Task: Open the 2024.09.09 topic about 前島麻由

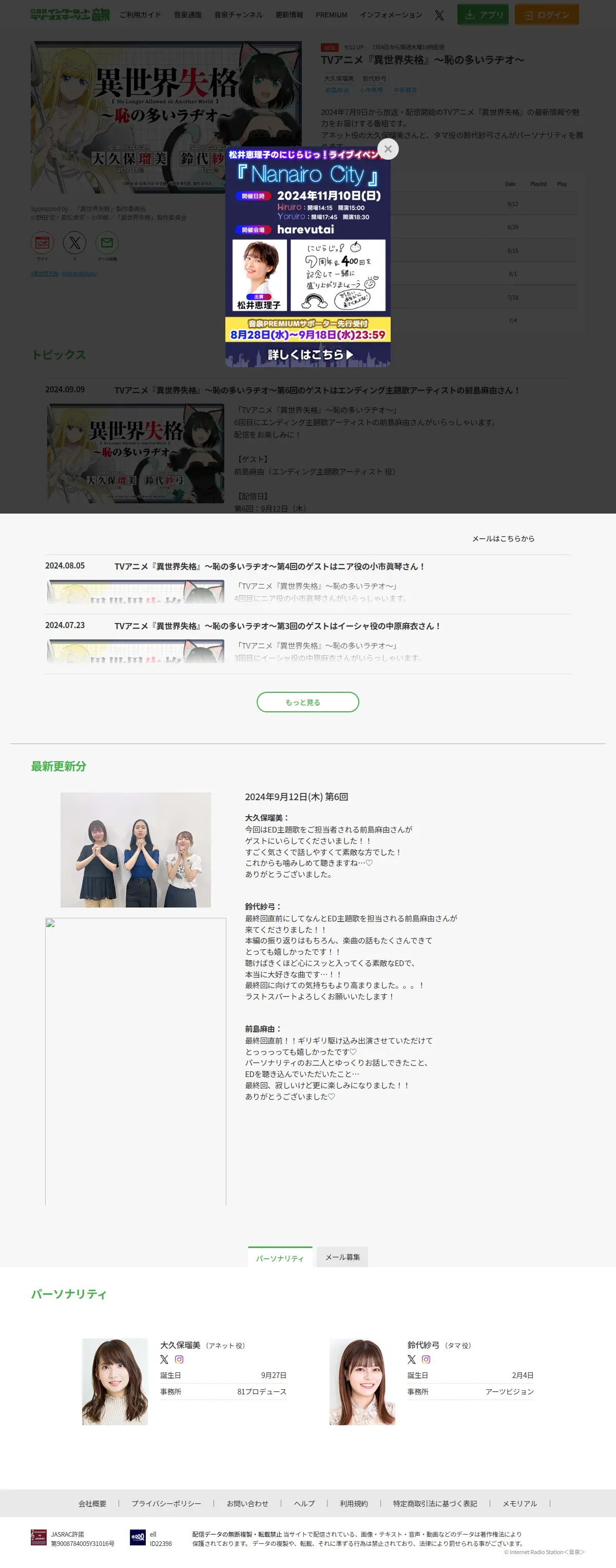Action: pyautogui.click(x=316, y=390)
